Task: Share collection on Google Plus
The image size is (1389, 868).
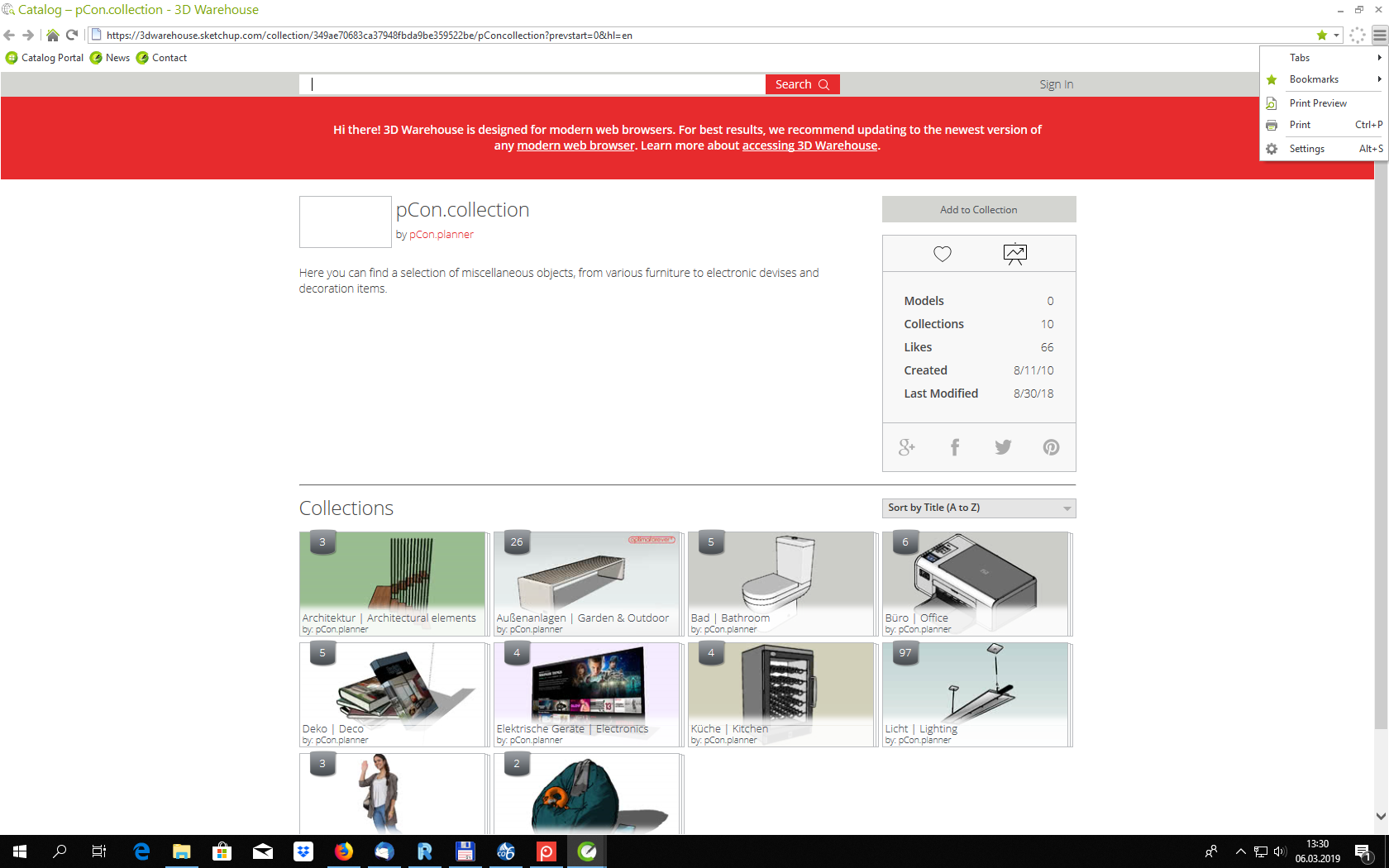Action: click(x=907, y=447)
